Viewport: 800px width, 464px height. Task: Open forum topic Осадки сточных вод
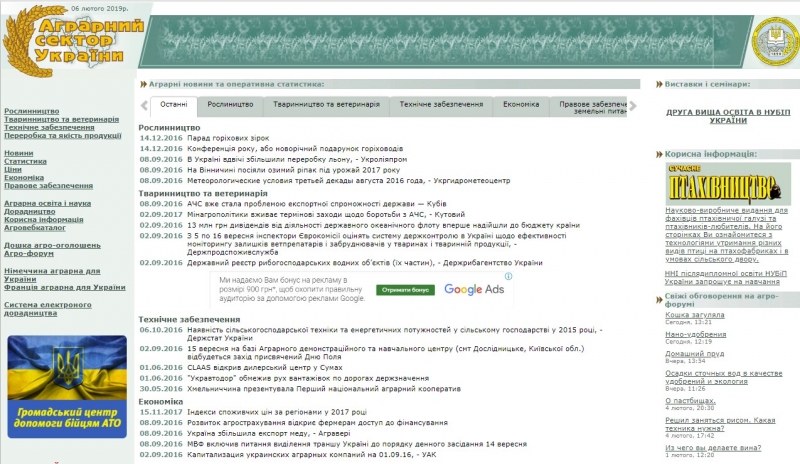[x=723, y=377]
